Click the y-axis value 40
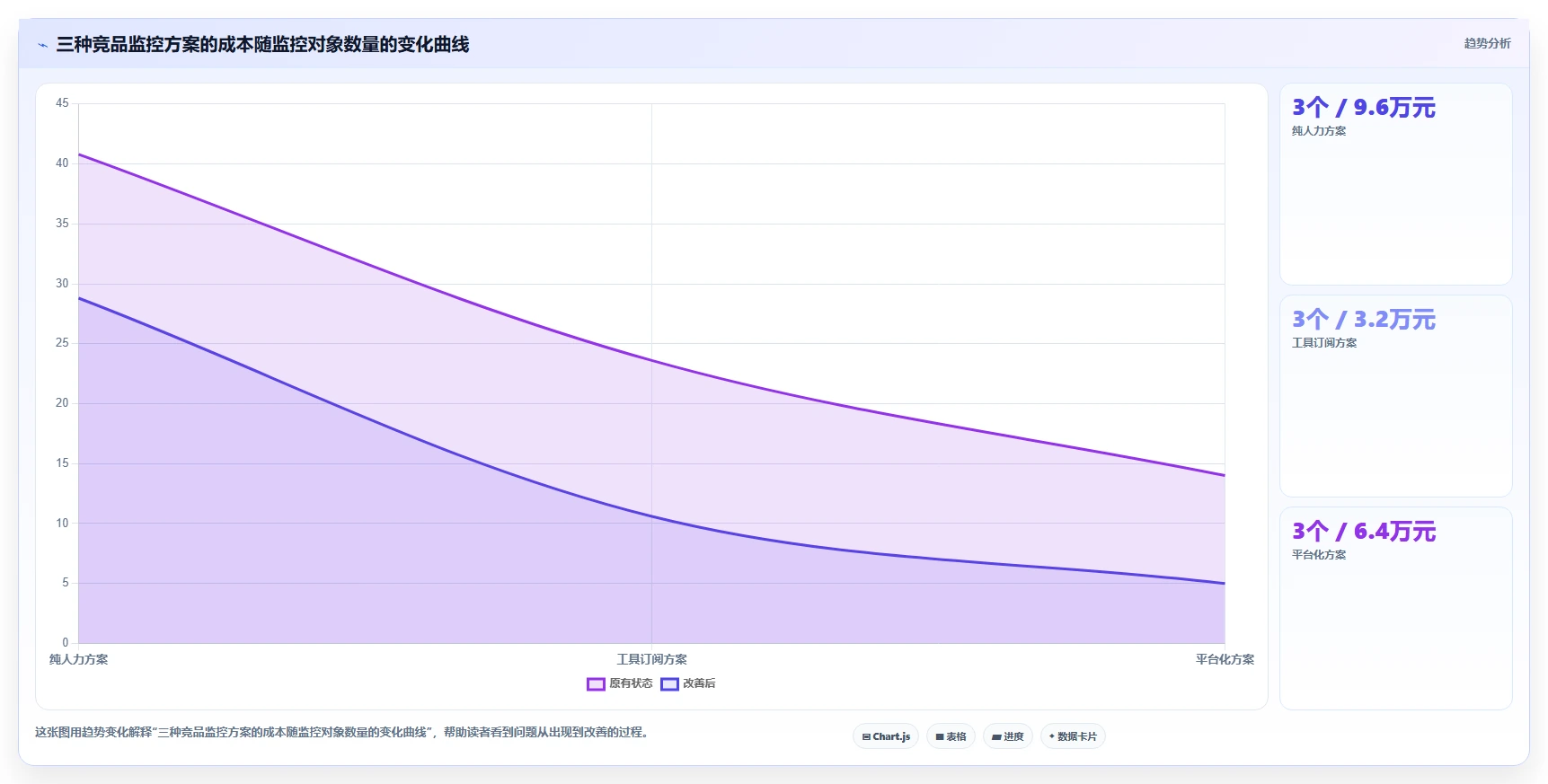1548x784 pixels. (62, 163)
